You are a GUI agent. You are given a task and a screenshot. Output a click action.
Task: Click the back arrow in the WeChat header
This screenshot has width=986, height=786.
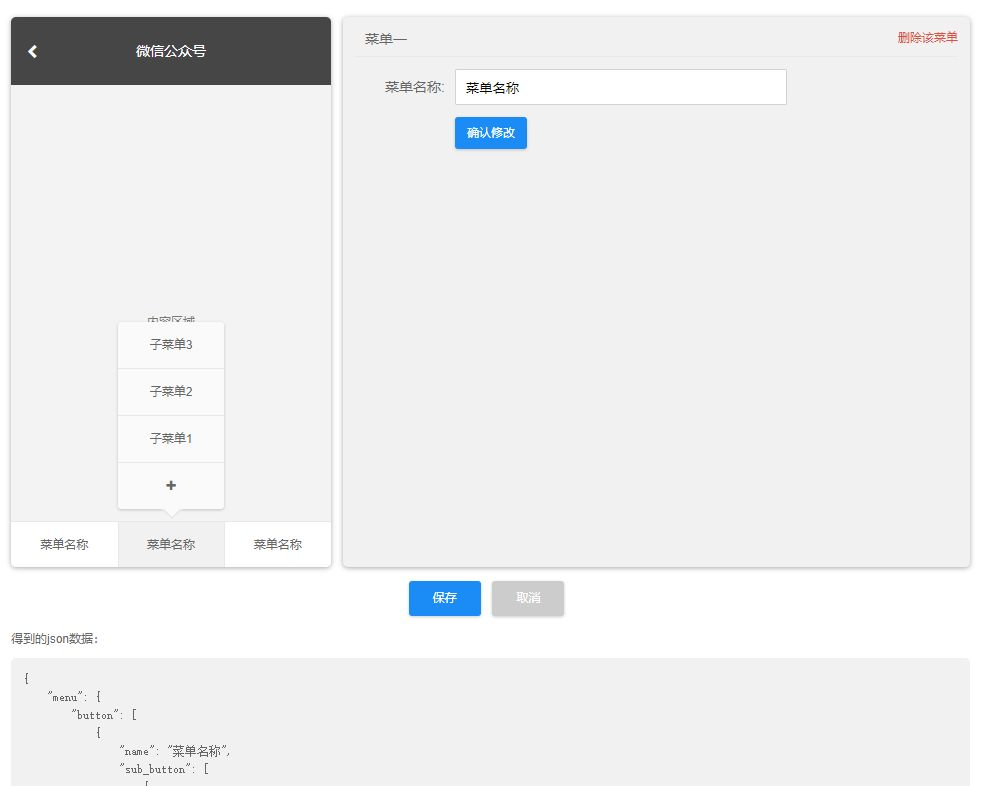[33, 52]
